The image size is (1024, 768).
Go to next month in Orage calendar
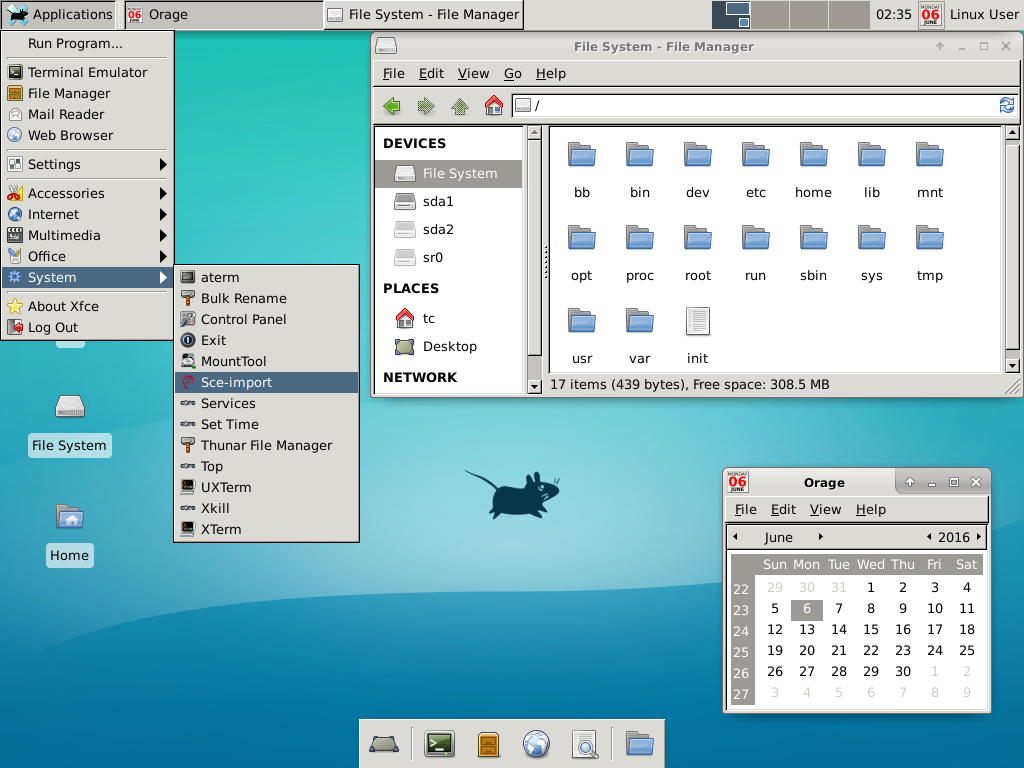click(821, 537)
